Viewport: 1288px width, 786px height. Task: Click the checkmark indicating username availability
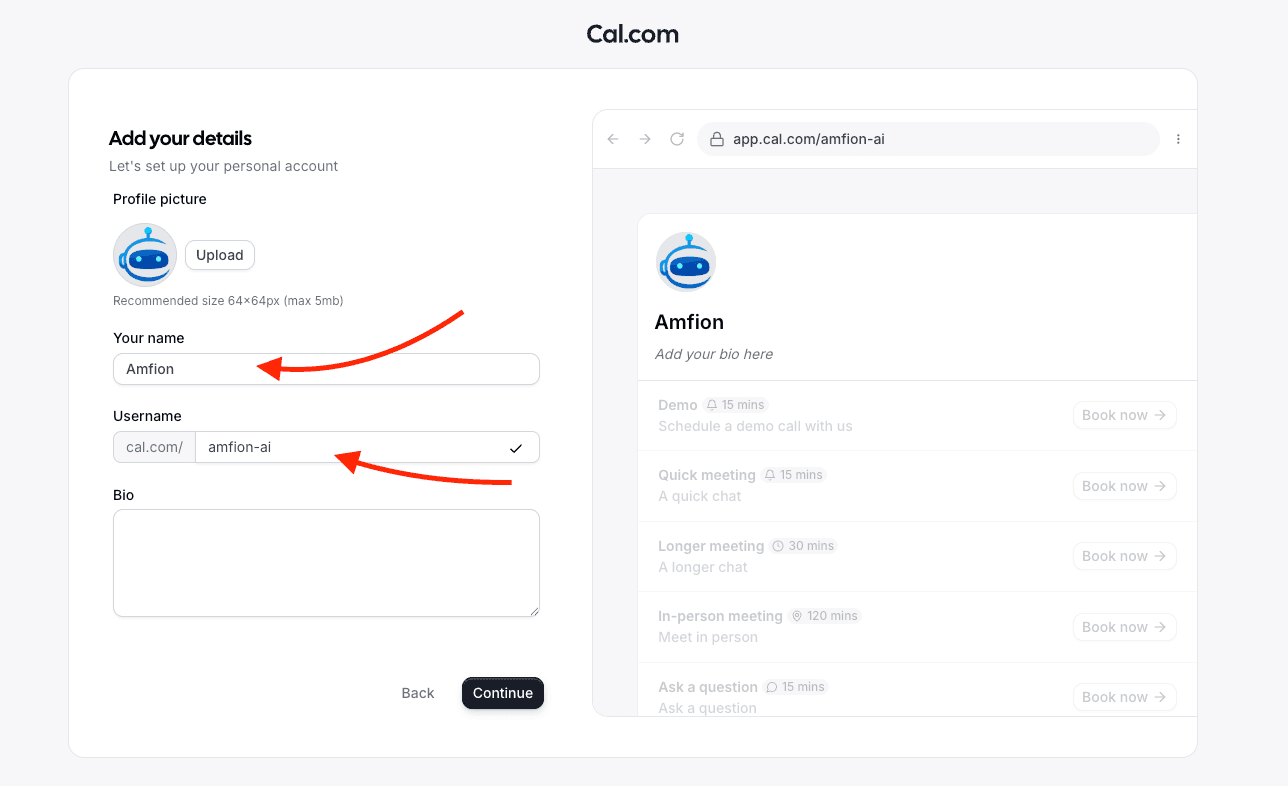click(x=516, y=447)
